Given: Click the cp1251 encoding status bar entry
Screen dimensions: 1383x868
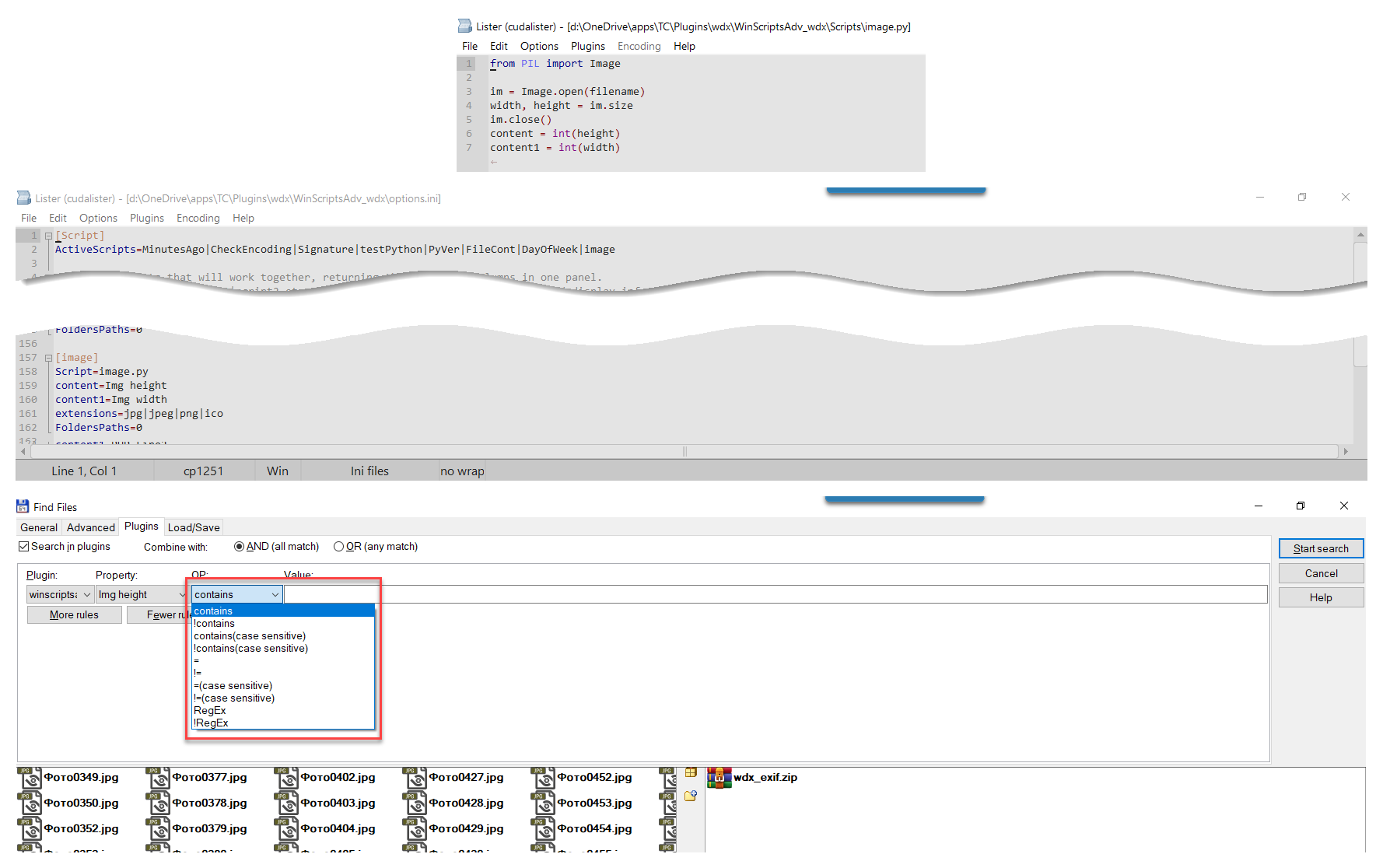Looking at the screenshot, I should click(x=204, y=471).
